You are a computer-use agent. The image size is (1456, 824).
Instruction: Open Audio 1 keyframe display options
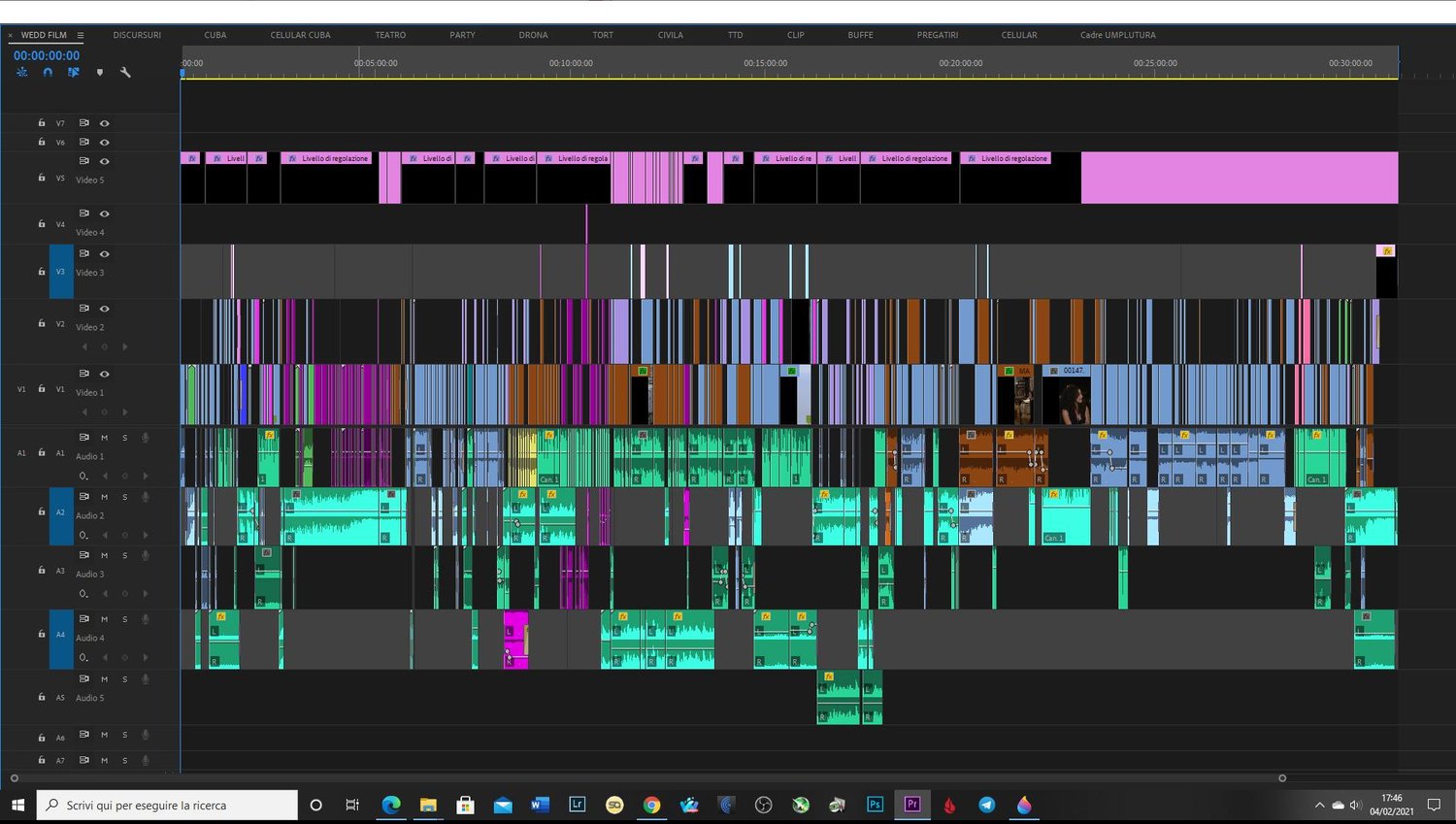click(83, 476)
